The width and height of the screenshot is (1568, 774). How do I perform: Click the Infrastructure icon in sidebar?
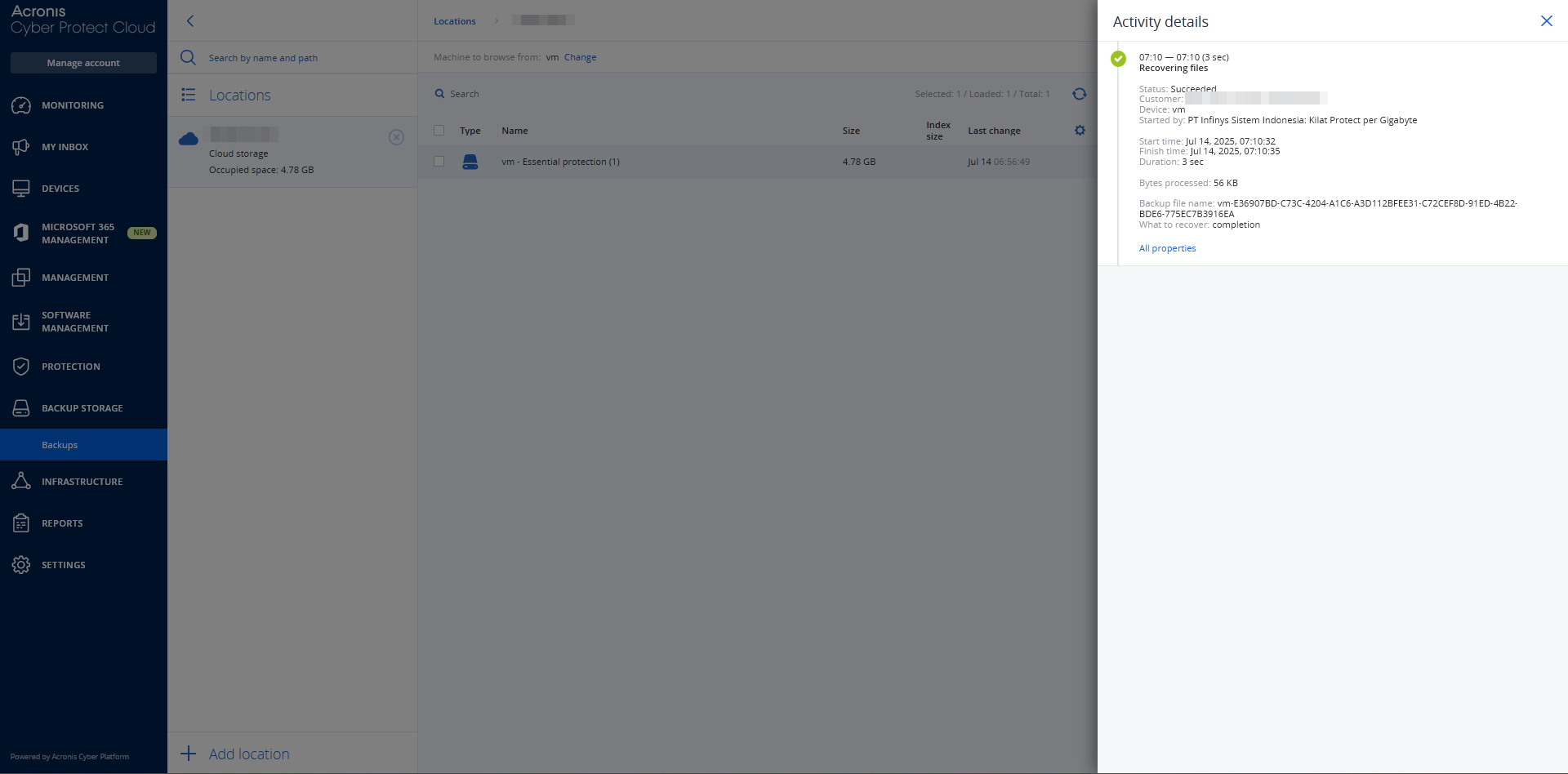pos(21,482)
